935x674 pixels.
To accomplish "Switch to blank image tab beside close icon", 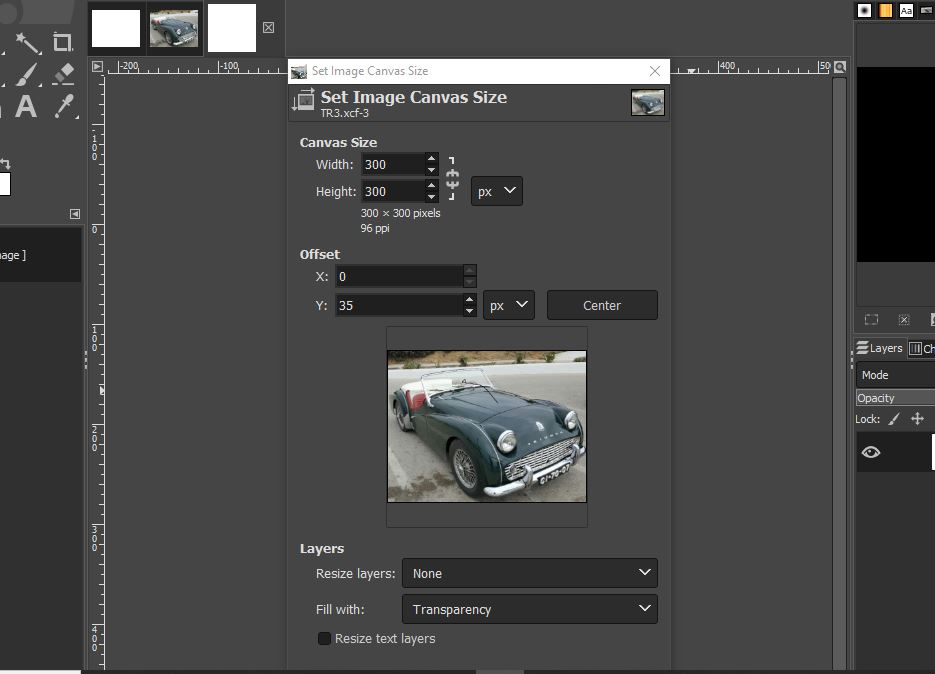I will (x=232, y=28).
